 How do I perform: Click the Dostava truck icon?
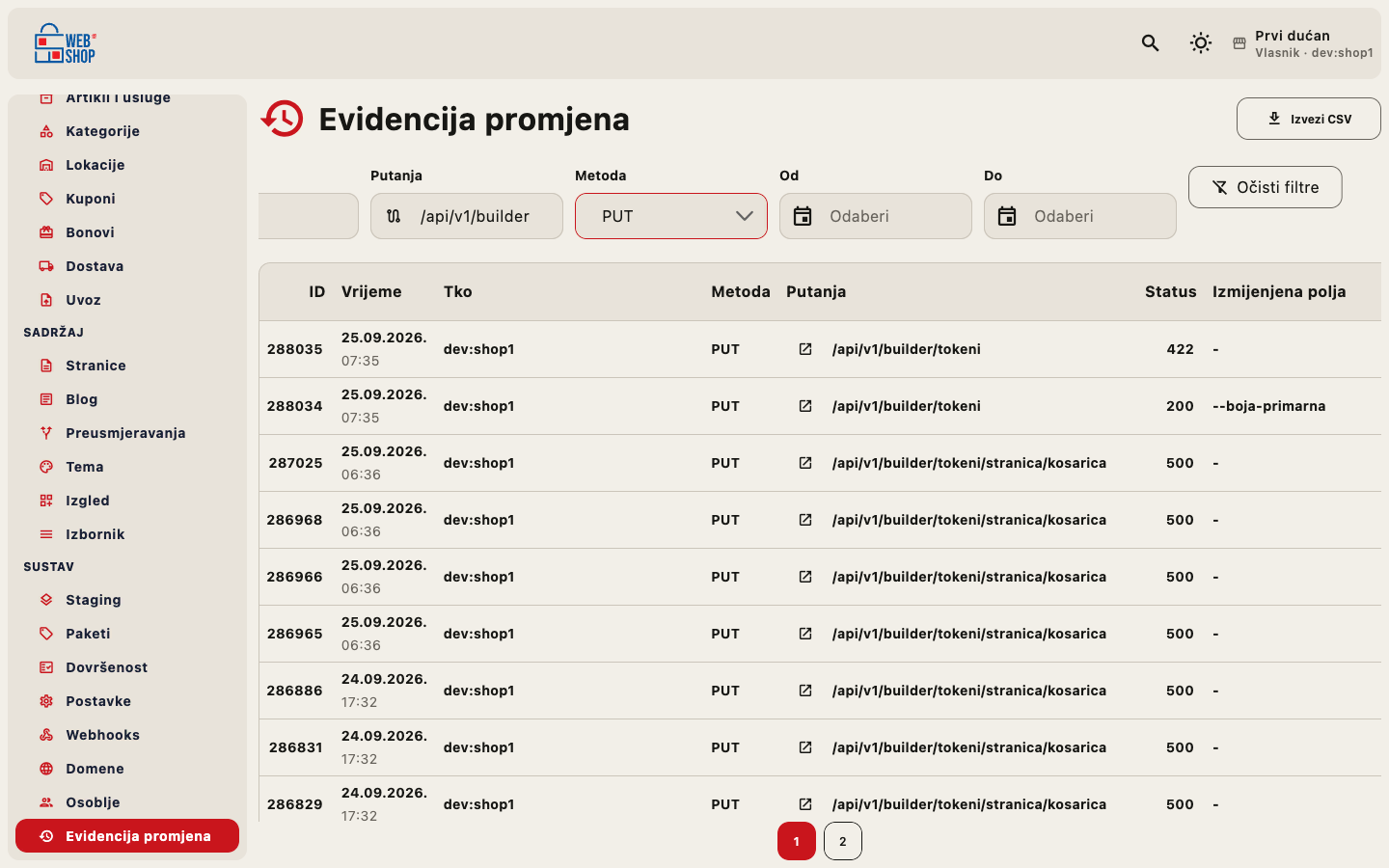pyautogui.click(x=46, y=266)
